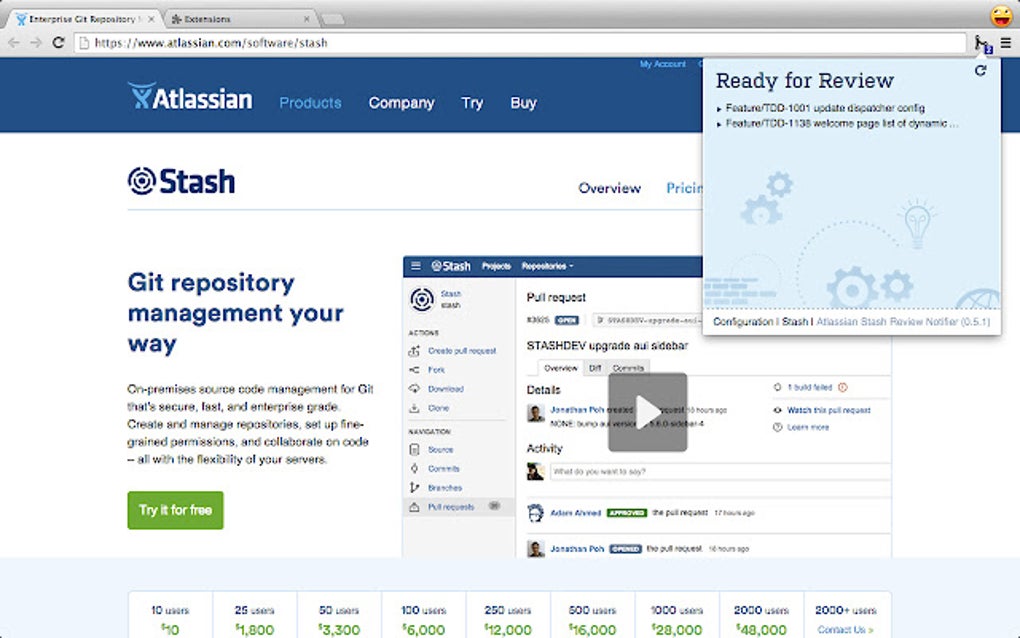Image resolution: width=1020 pixels, height=638 pixels.
Task: Play the Stash demo video
Action: click(647, 412)
